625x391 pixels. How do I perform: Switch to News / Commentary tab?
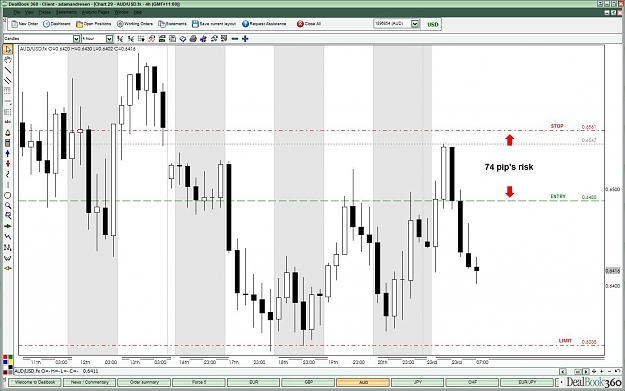click(x=89, y=383)
